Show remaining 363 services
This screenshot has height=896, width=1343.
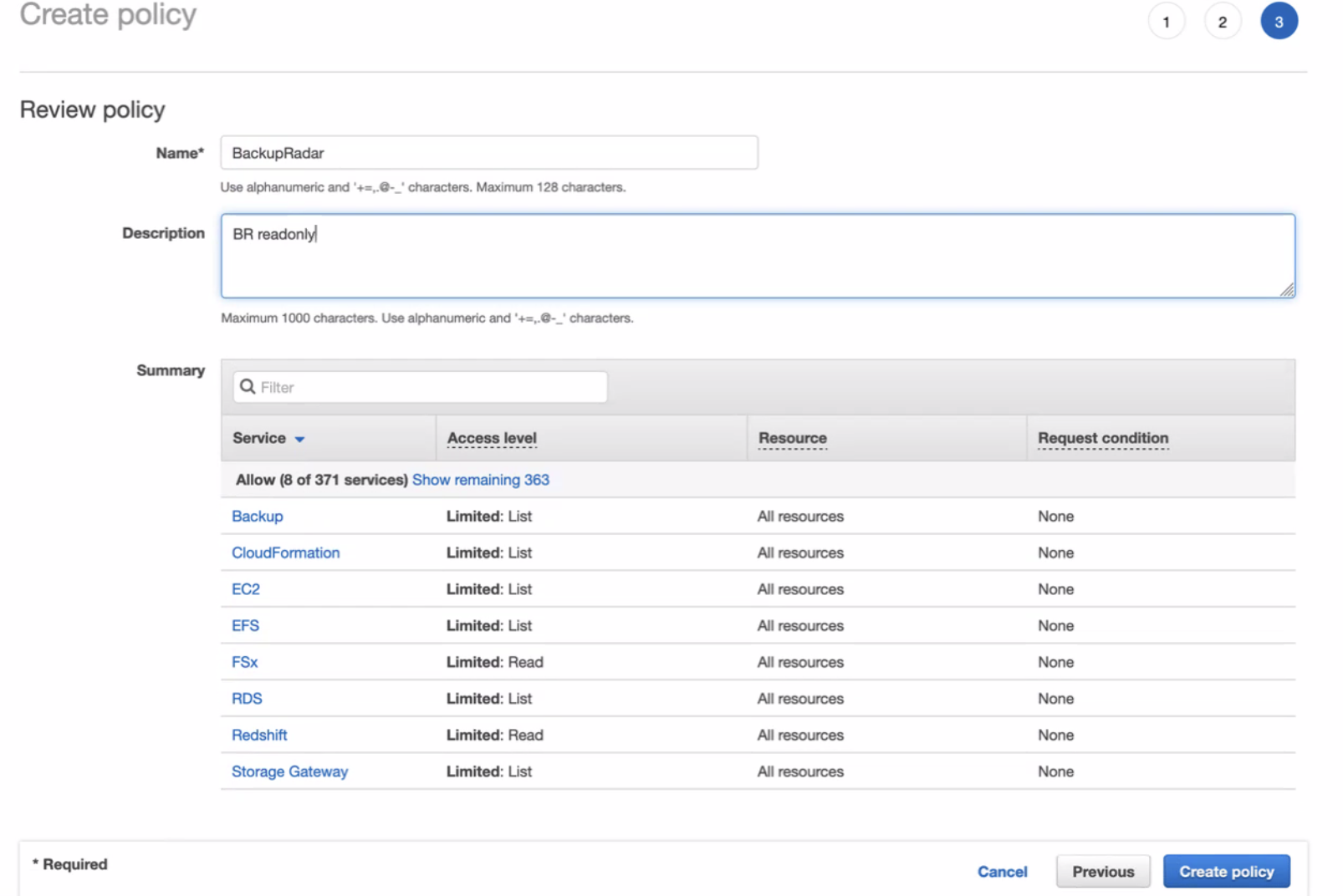click(481, 480)
